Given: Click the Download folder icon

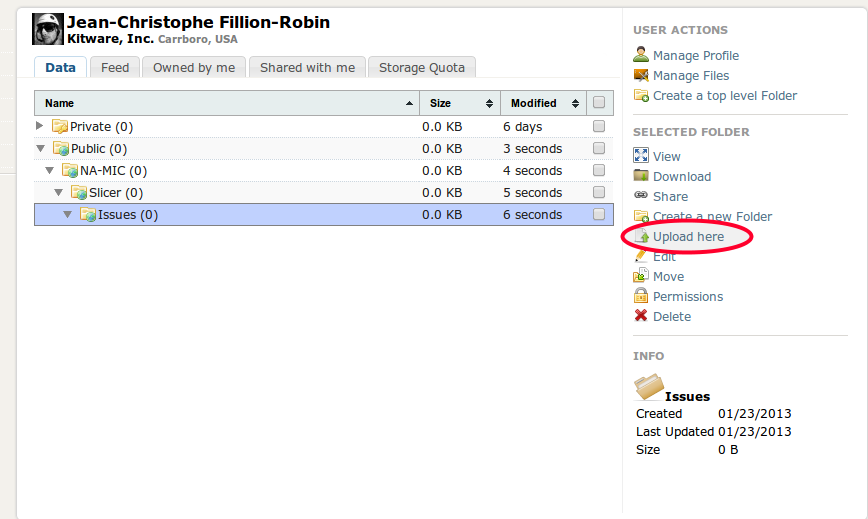Looking at the screenshot, I should click(x=641, y=176).
